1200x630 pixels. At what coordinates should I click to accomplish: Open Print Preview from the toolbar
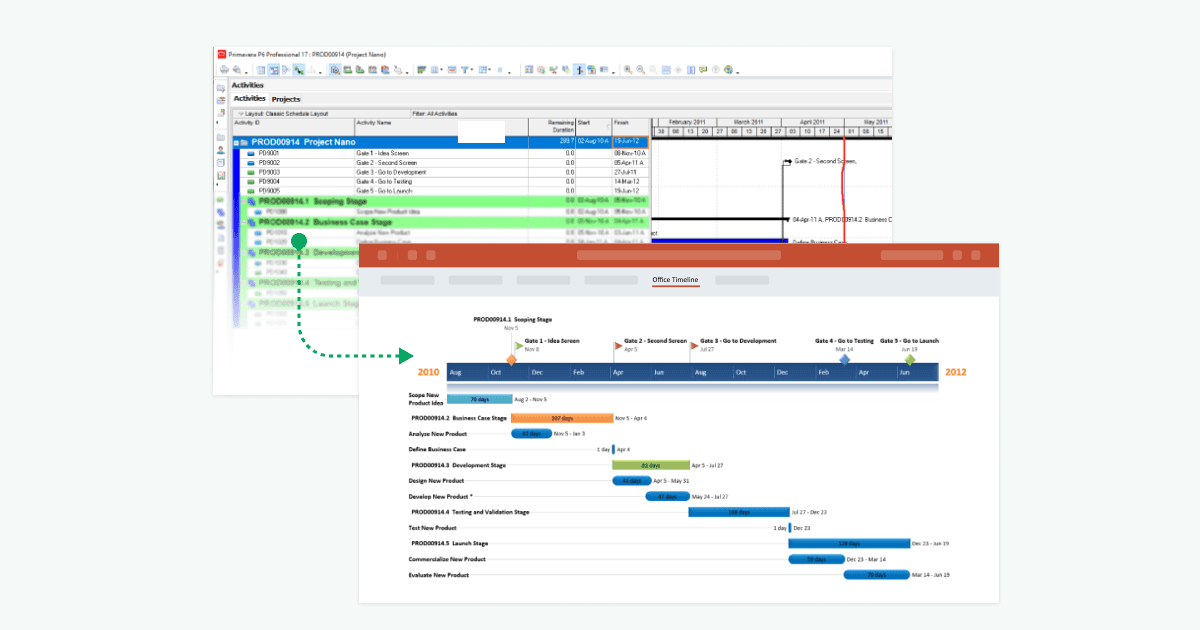(x=235, y=70)
